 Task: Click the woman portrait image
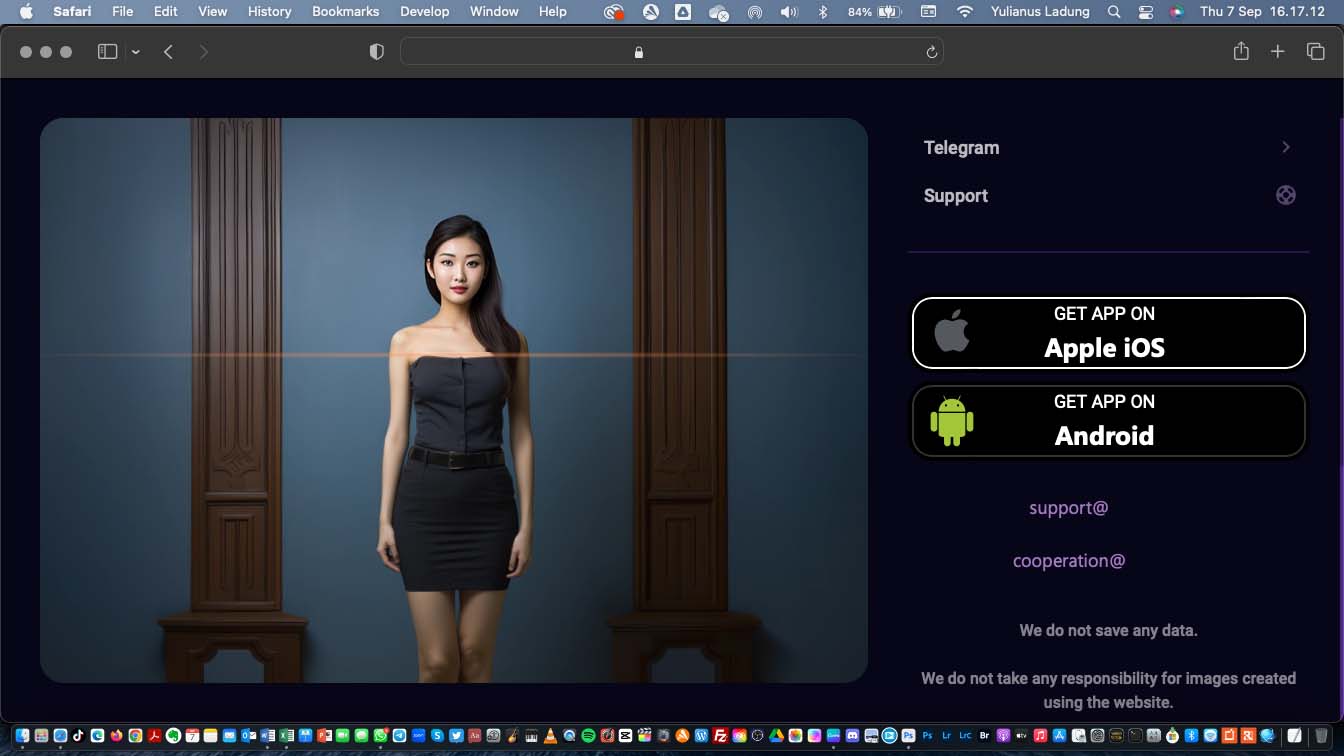point(454,400)
